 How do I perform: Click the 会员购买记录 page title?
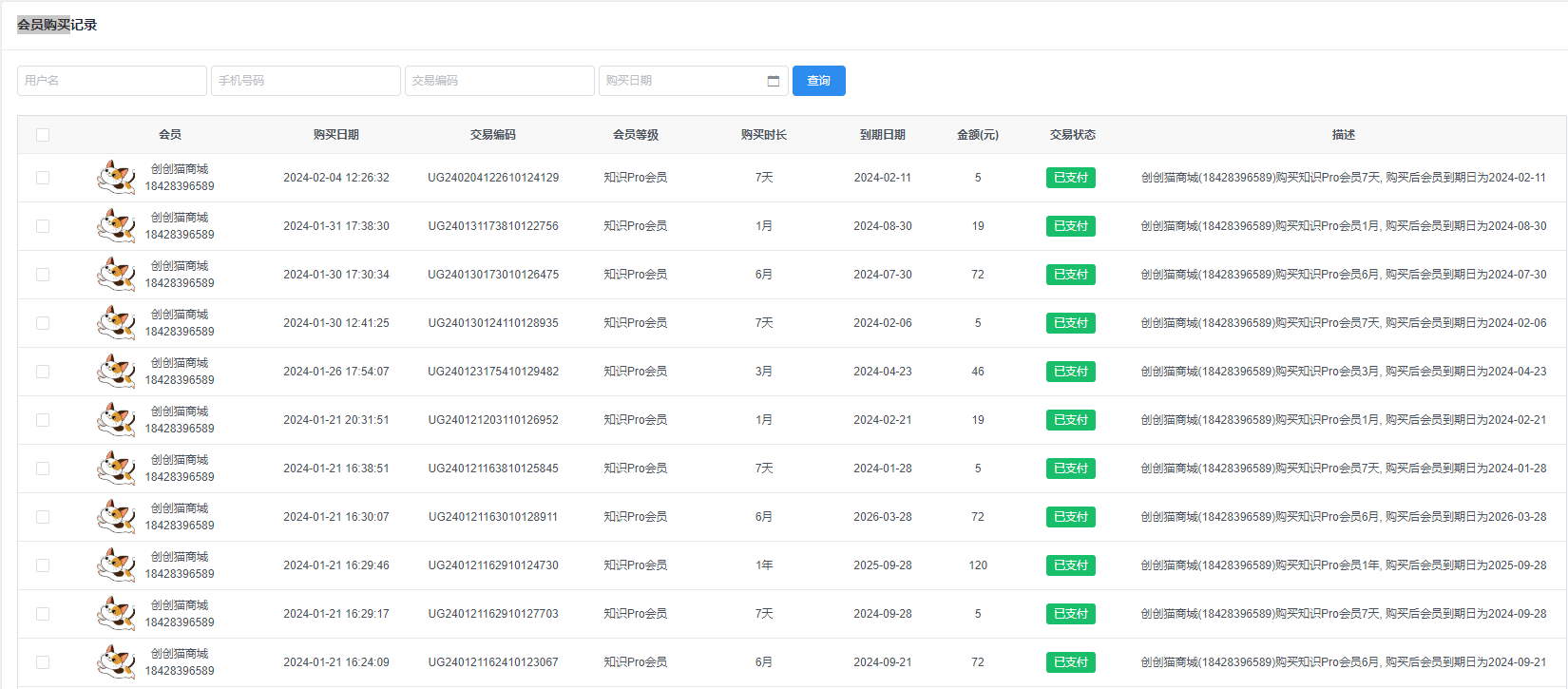click(x=57, y=25)
